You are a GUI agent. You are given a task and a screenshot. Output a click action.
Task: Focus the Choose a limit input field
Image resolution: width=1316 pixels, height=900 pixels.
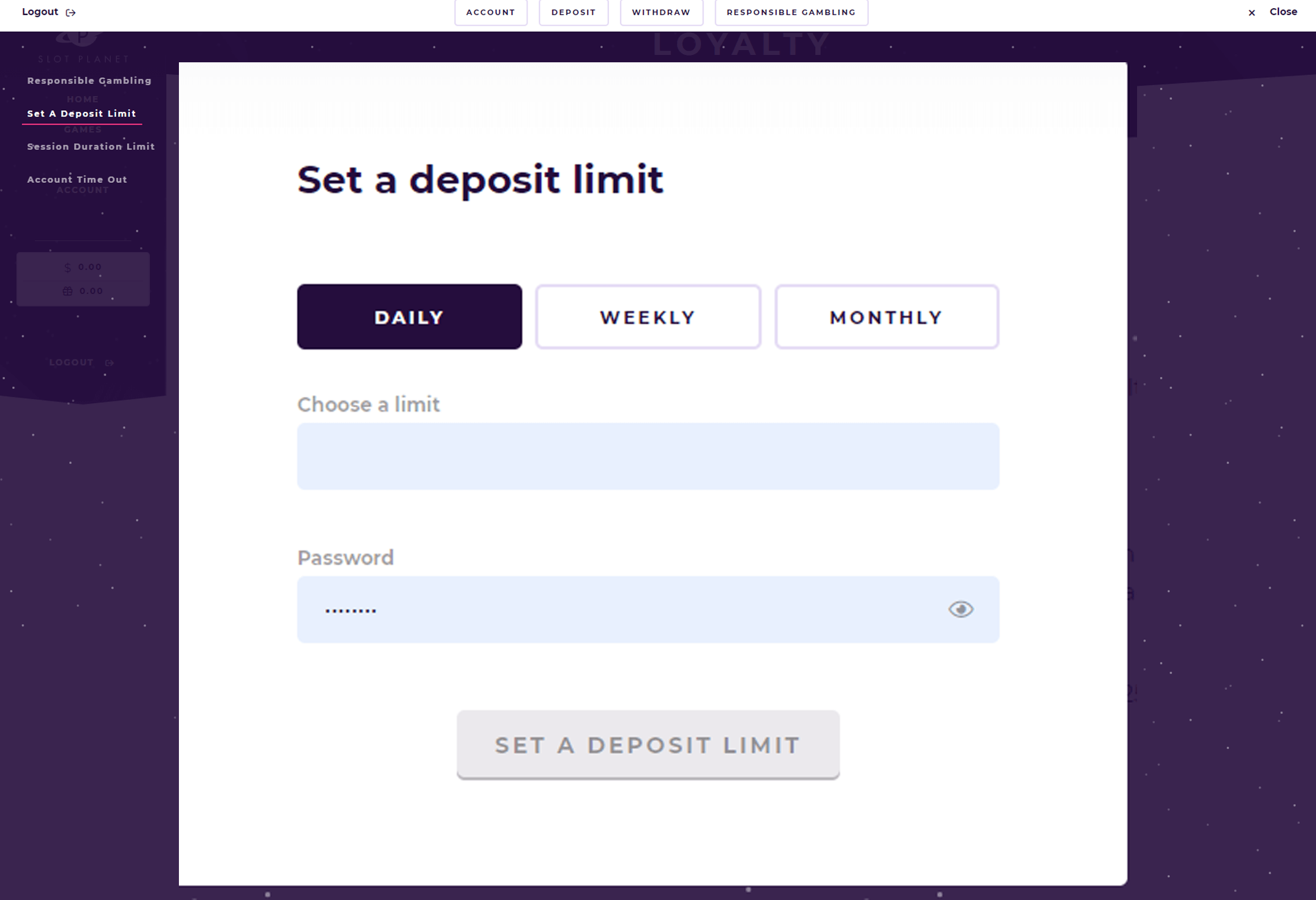click(x=648, y=456)
